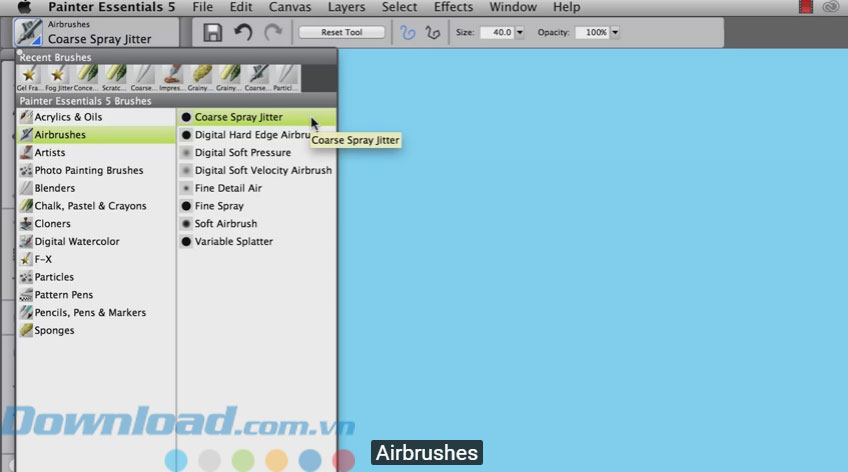Pick the Gel Fra... recent brush
The image size is (848, 472).
pos(29,78)
